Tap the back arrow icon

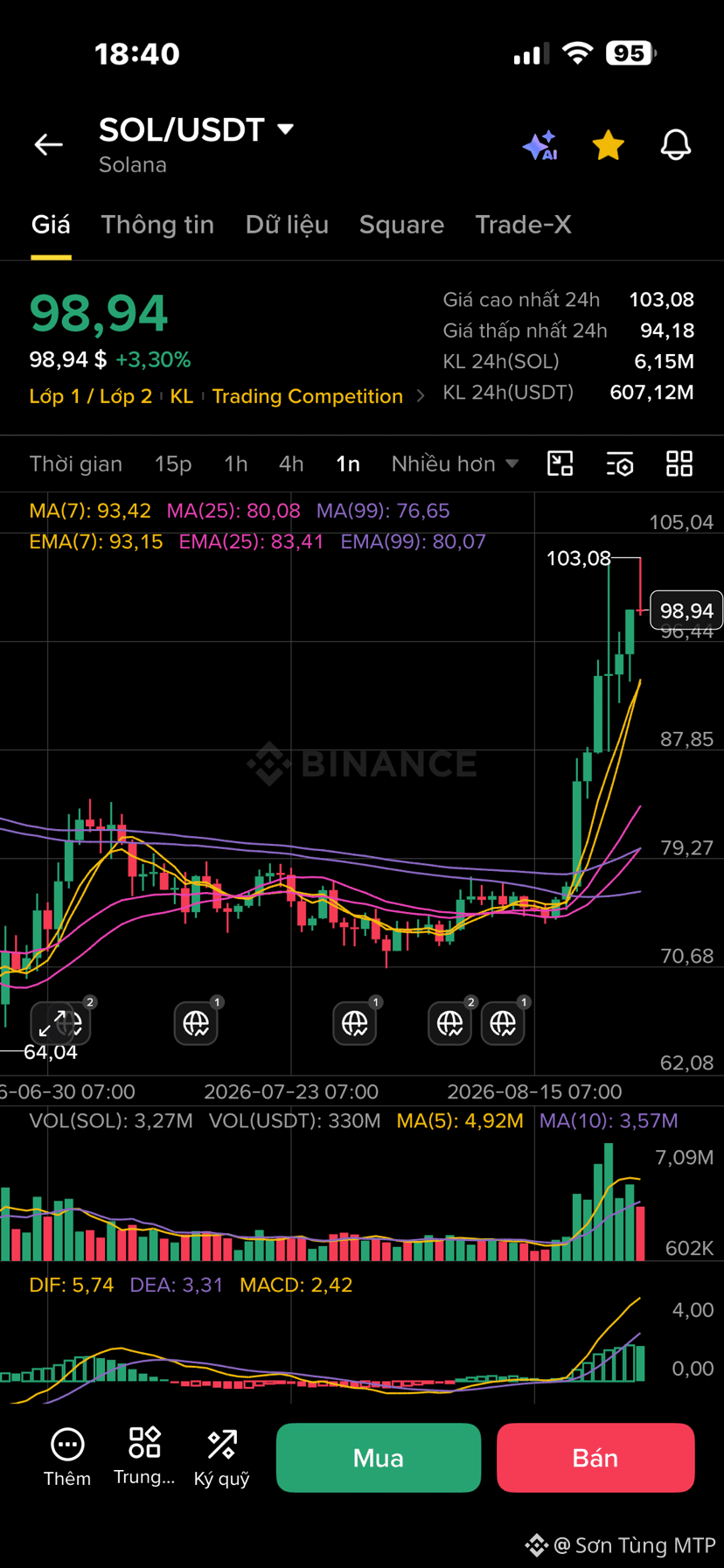(48, 144)
